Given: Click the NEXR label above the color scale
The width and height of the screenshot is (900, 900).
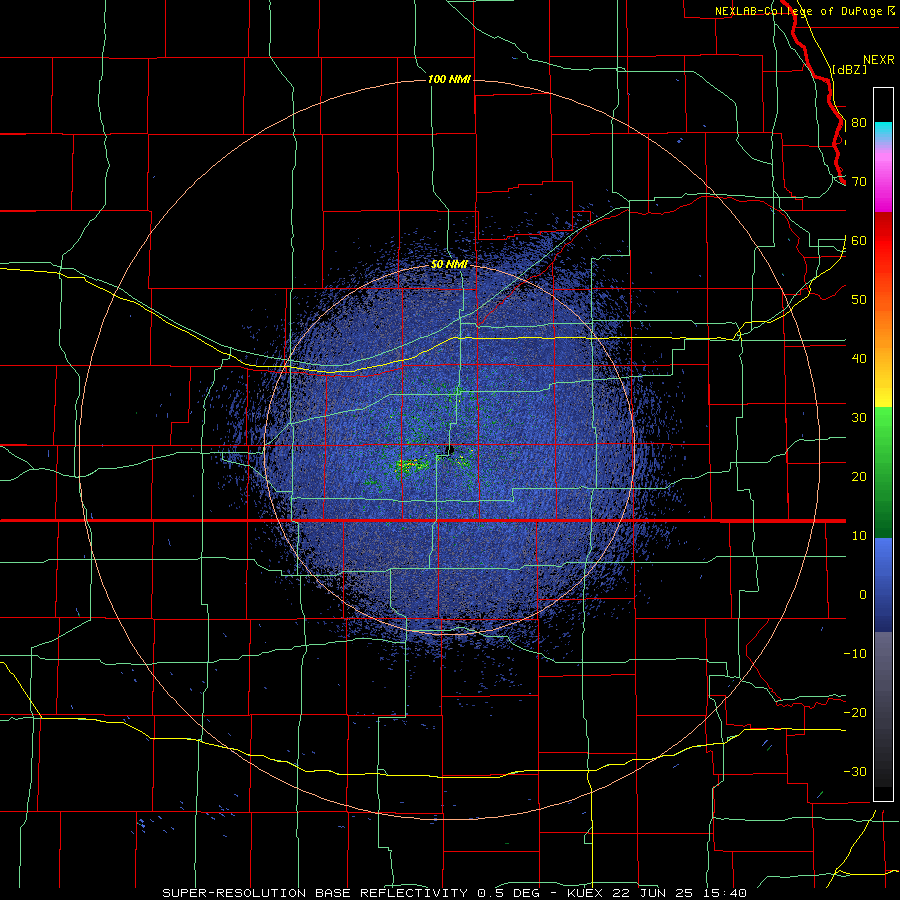Looking at the screenshot, I should coord(879,60).
